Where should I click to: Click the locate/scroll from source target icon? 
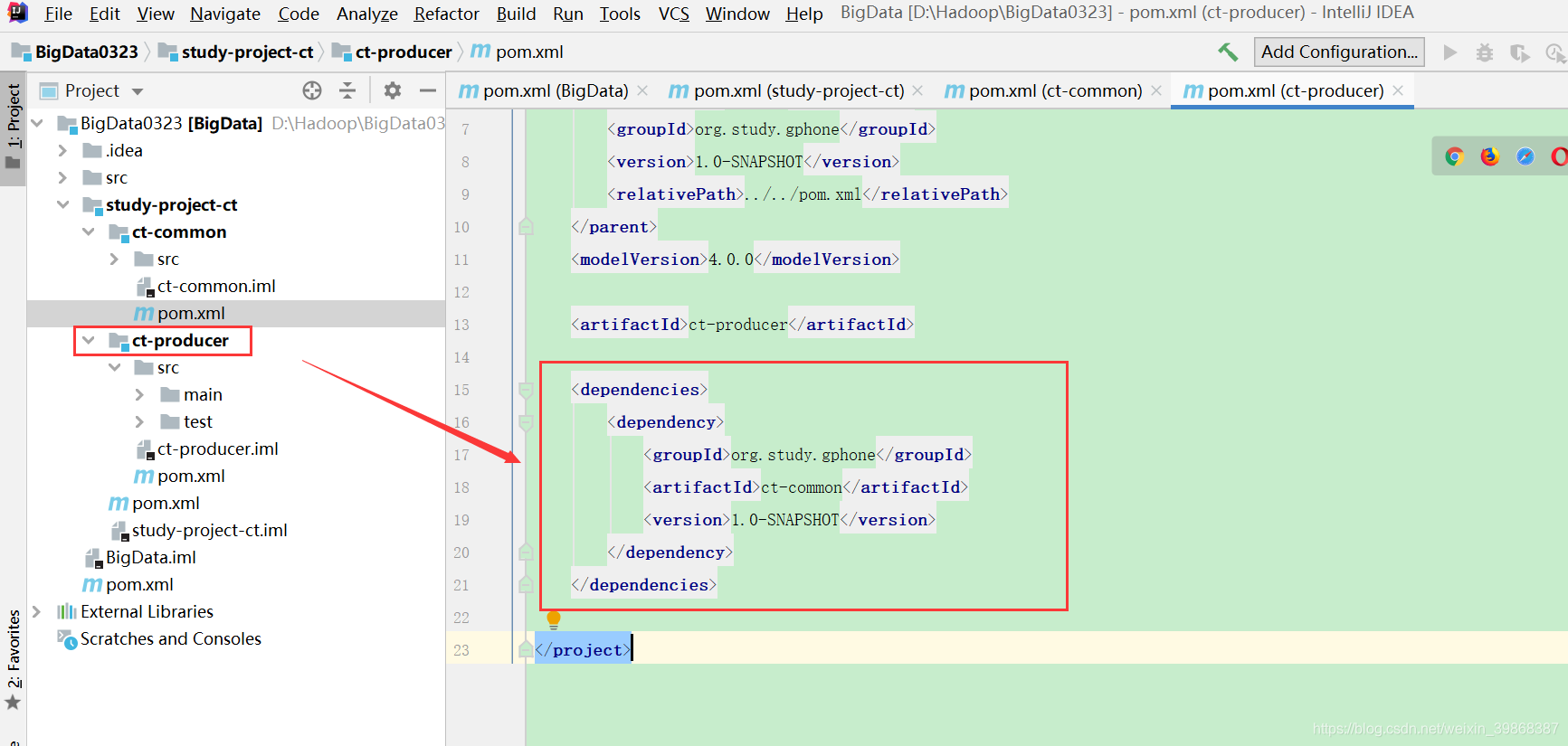click(x=312, y=90)
